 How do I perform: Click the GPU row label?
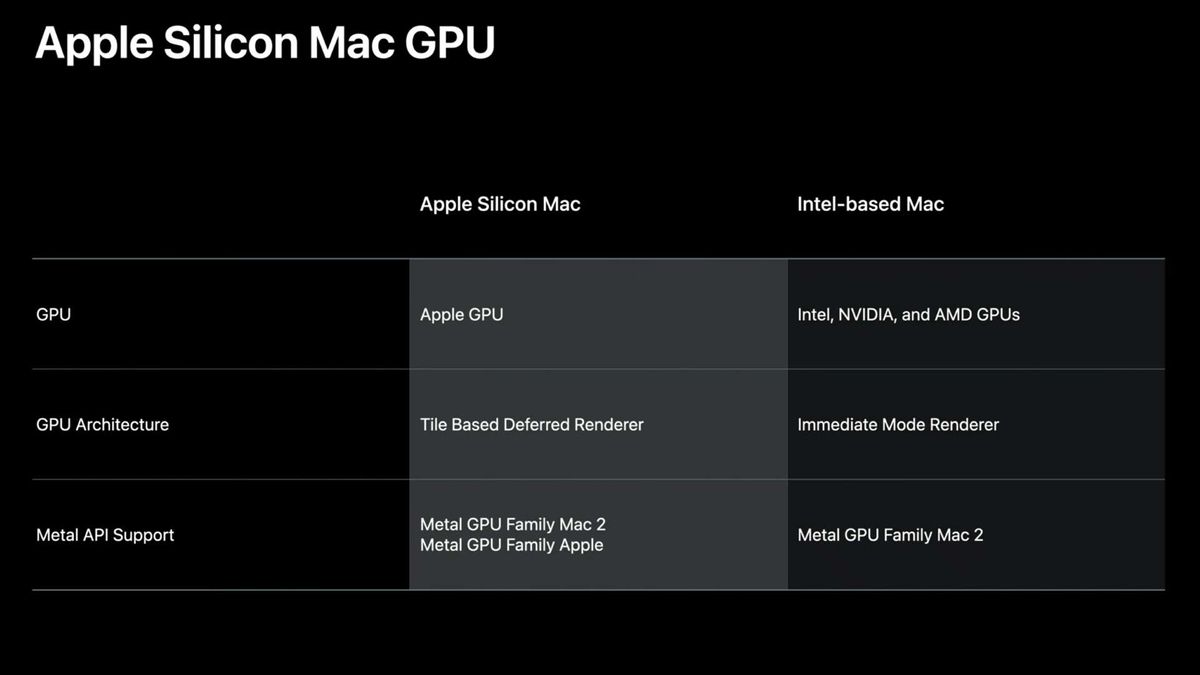click(x=53, y=314)
